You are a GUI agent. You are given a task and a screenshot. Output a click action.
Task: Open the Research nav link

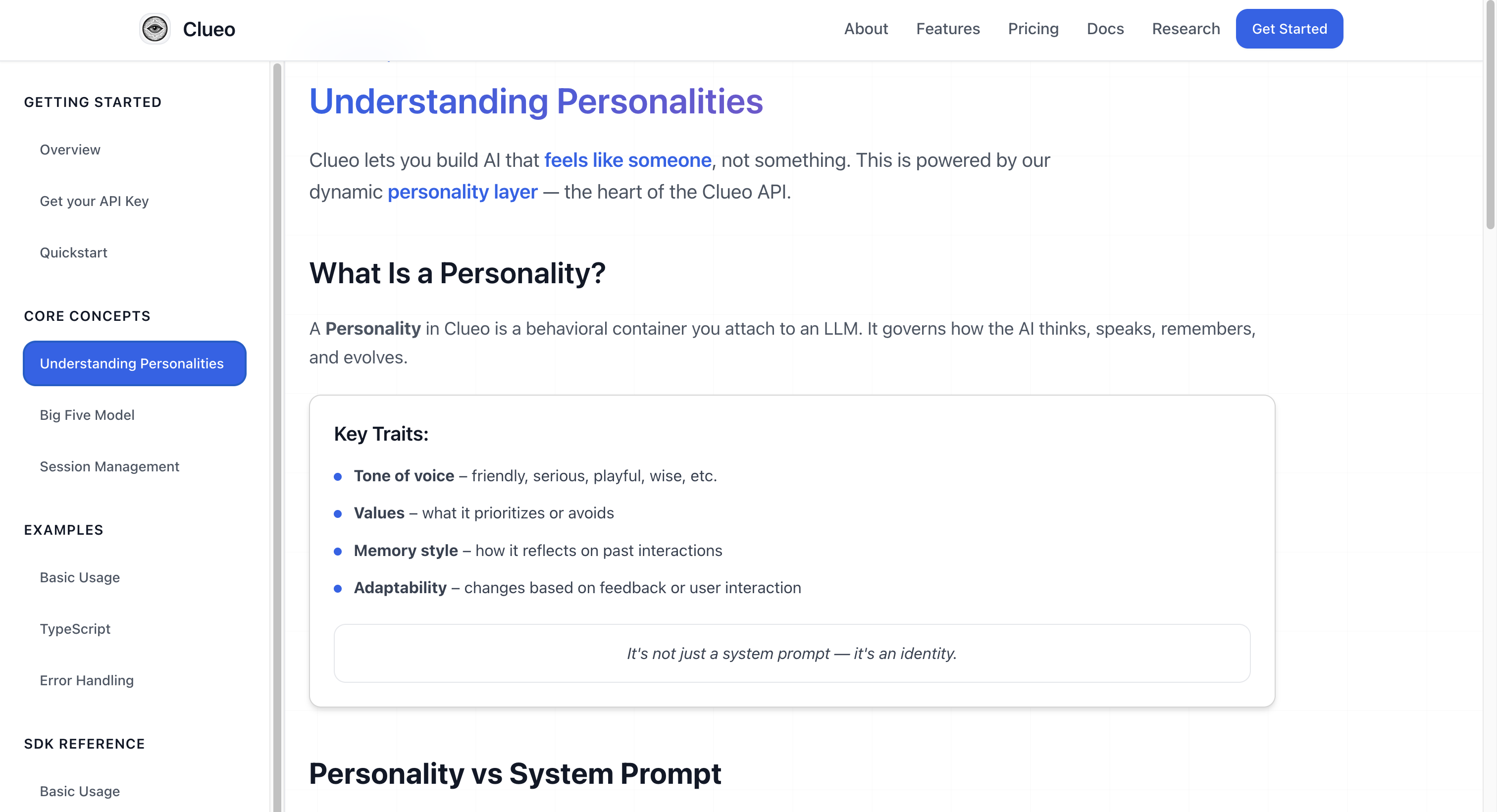1186,29
